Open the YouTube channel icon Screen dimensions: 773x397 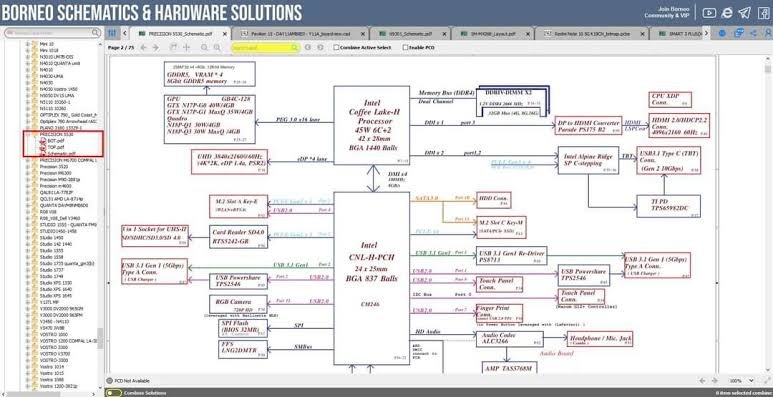tap(709, 13)
